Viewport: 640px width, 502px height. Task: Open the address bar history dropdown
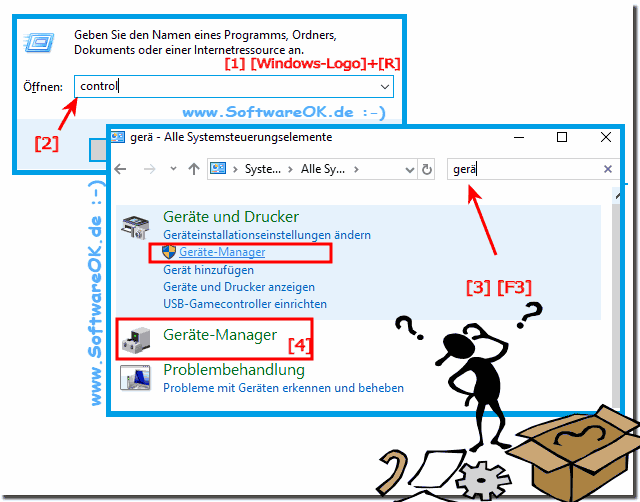(409, 169)
